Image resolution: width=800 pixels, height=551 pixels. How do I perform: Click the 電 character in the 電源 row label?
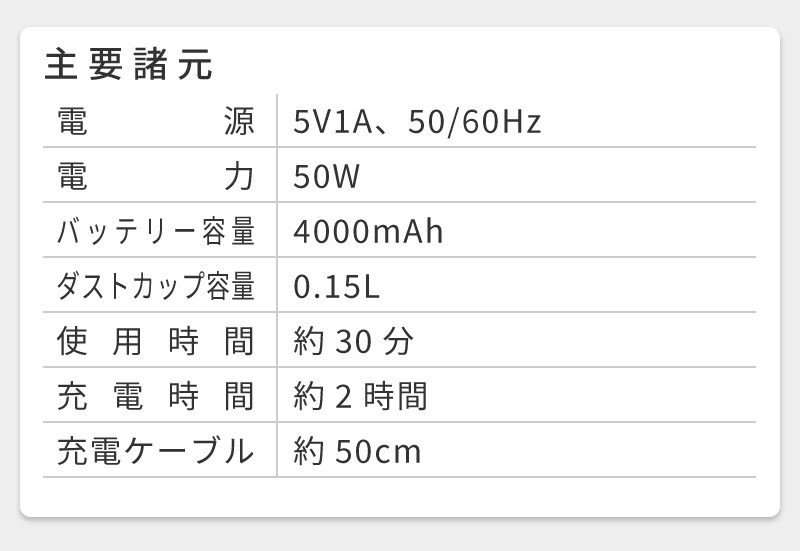coord(71,123)
